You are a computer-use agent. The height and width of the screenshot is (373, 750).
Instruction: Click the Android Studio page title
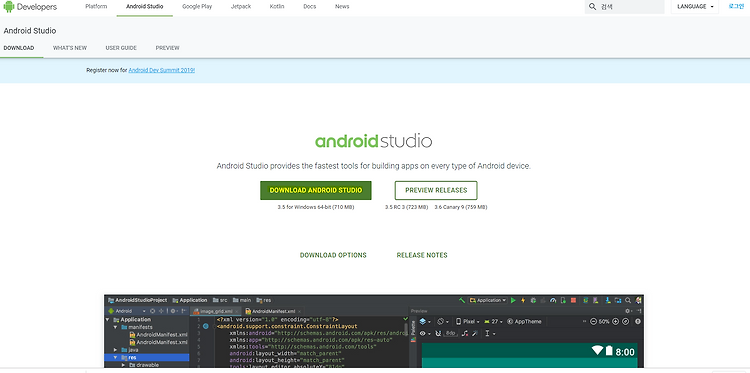pyautogui.click(x=30, y=31)
